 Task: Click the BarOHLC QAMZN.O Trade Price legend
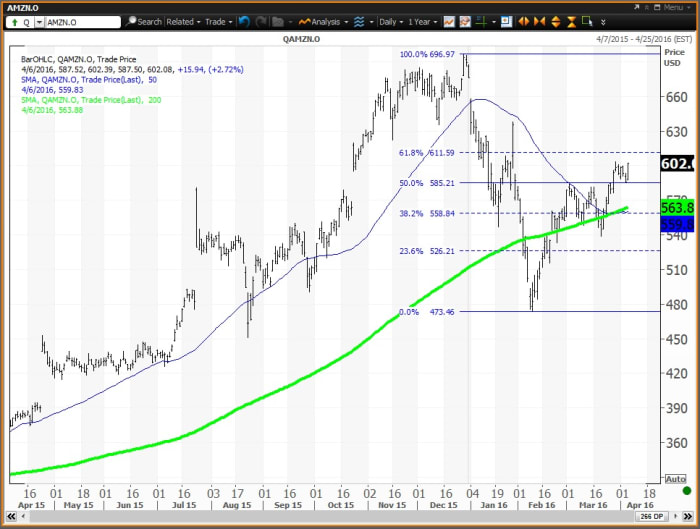coord(79,59)
